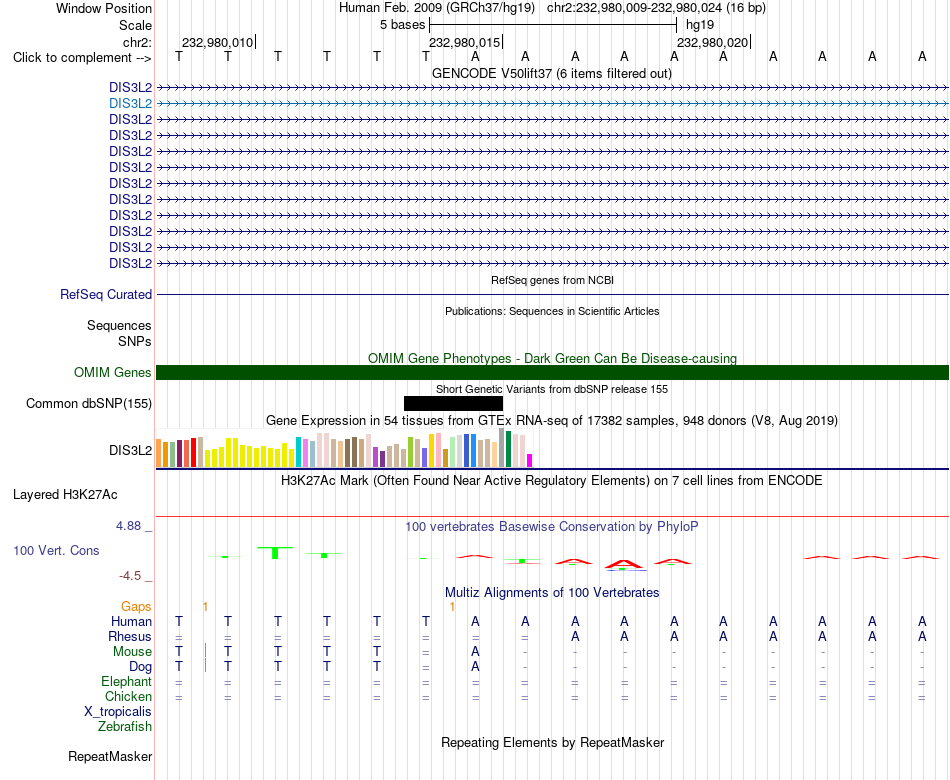Select the Dog alignment row label
The height and width of the screenshot is (780, 950).
pos(141,667)
